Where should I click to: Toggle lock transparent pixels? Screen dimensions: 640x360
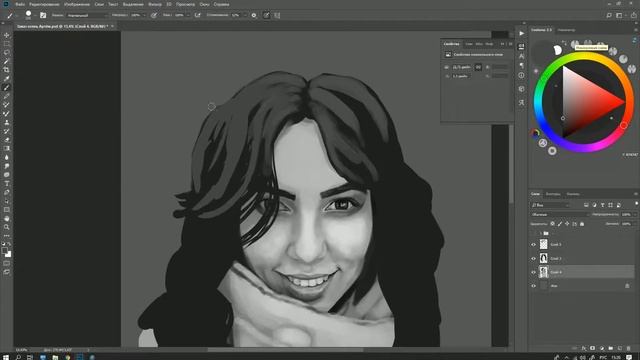click(552, 224)
